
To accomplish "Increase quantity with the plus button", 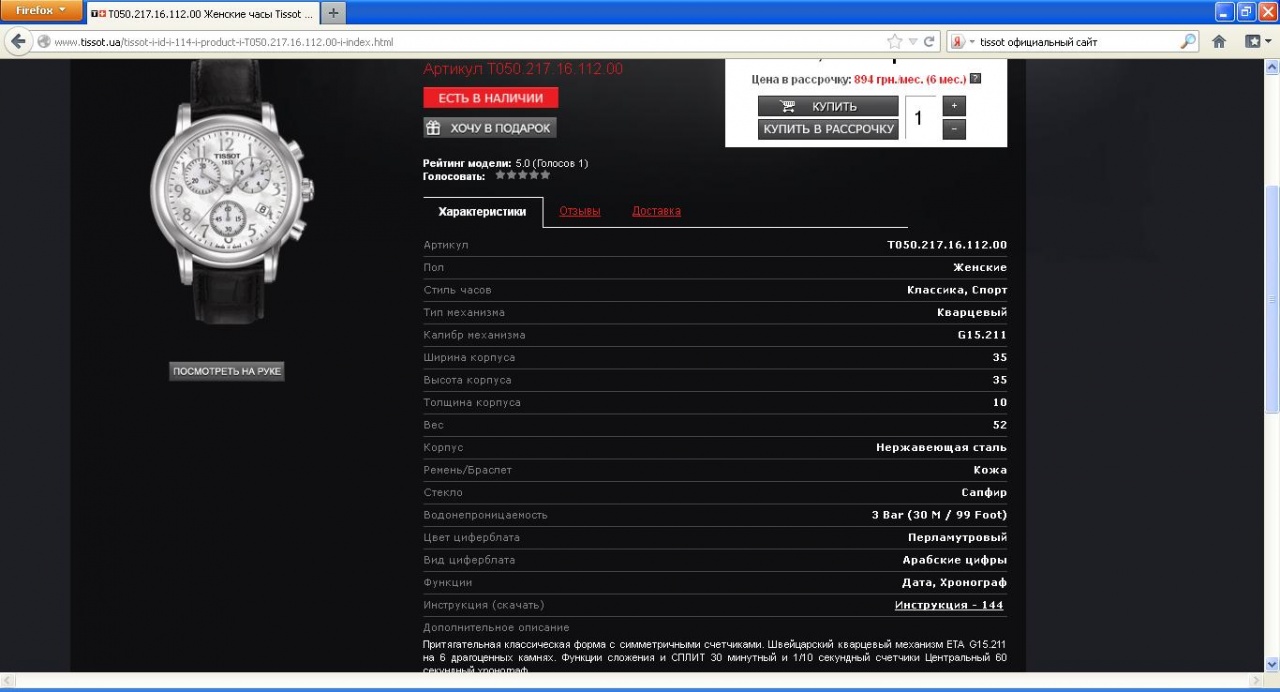I will (x=954, y=106).
